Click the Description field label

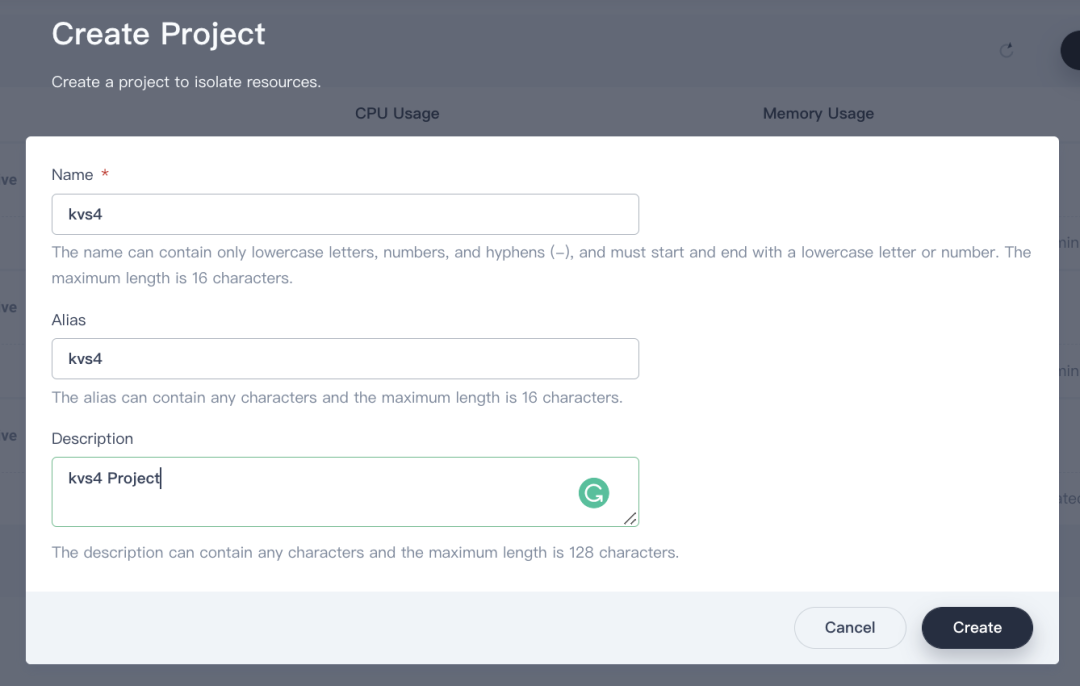click(92, 439)
